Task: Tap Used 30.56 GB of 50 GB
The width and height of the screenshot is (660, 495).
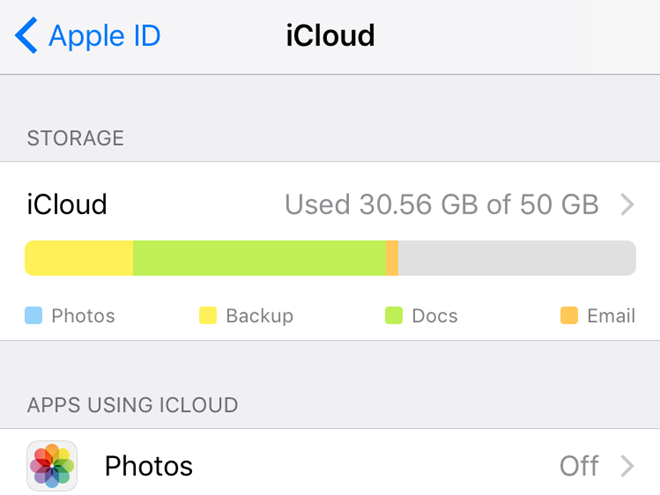Action: [441, 205]
